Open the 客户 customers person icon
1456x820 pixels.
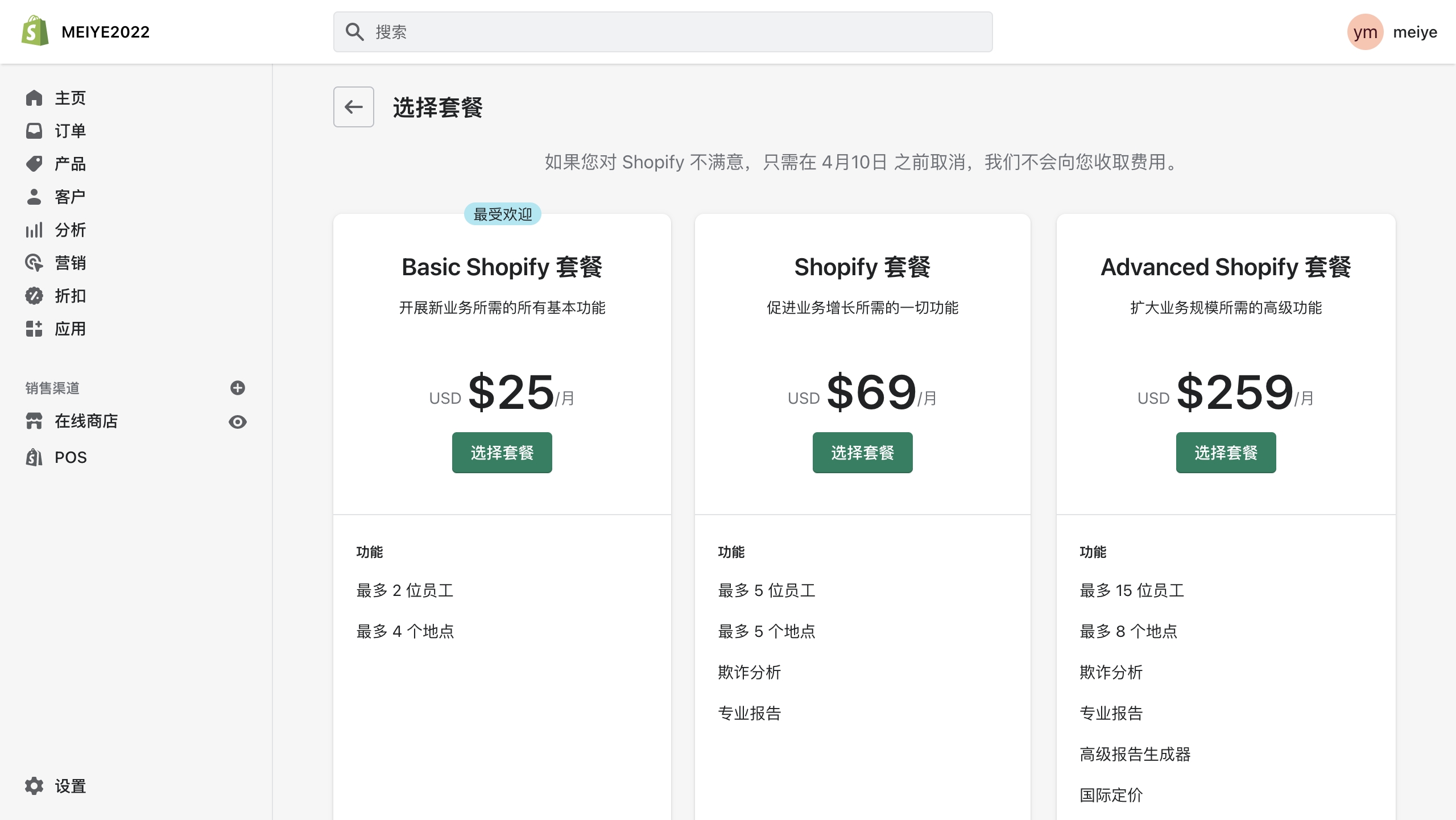pos(34,197)
